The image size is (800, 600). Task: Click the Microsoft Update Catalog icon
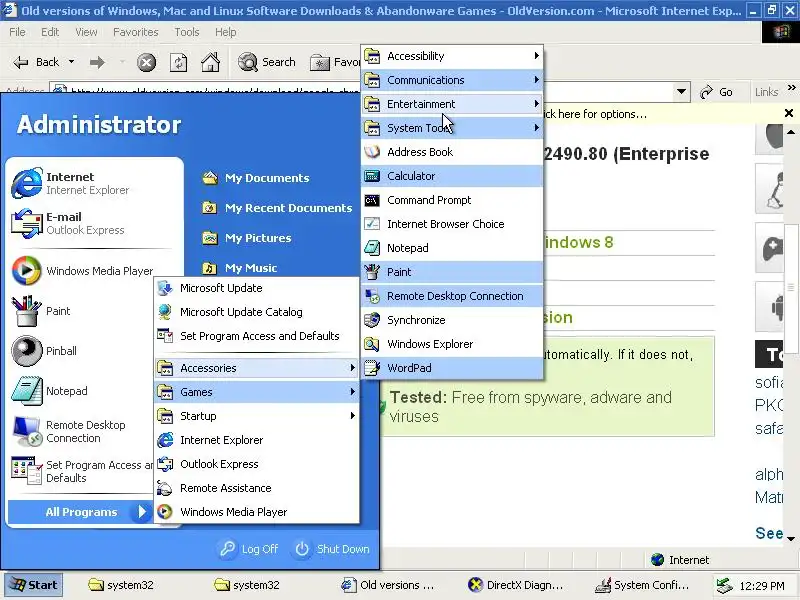(165, 312)
